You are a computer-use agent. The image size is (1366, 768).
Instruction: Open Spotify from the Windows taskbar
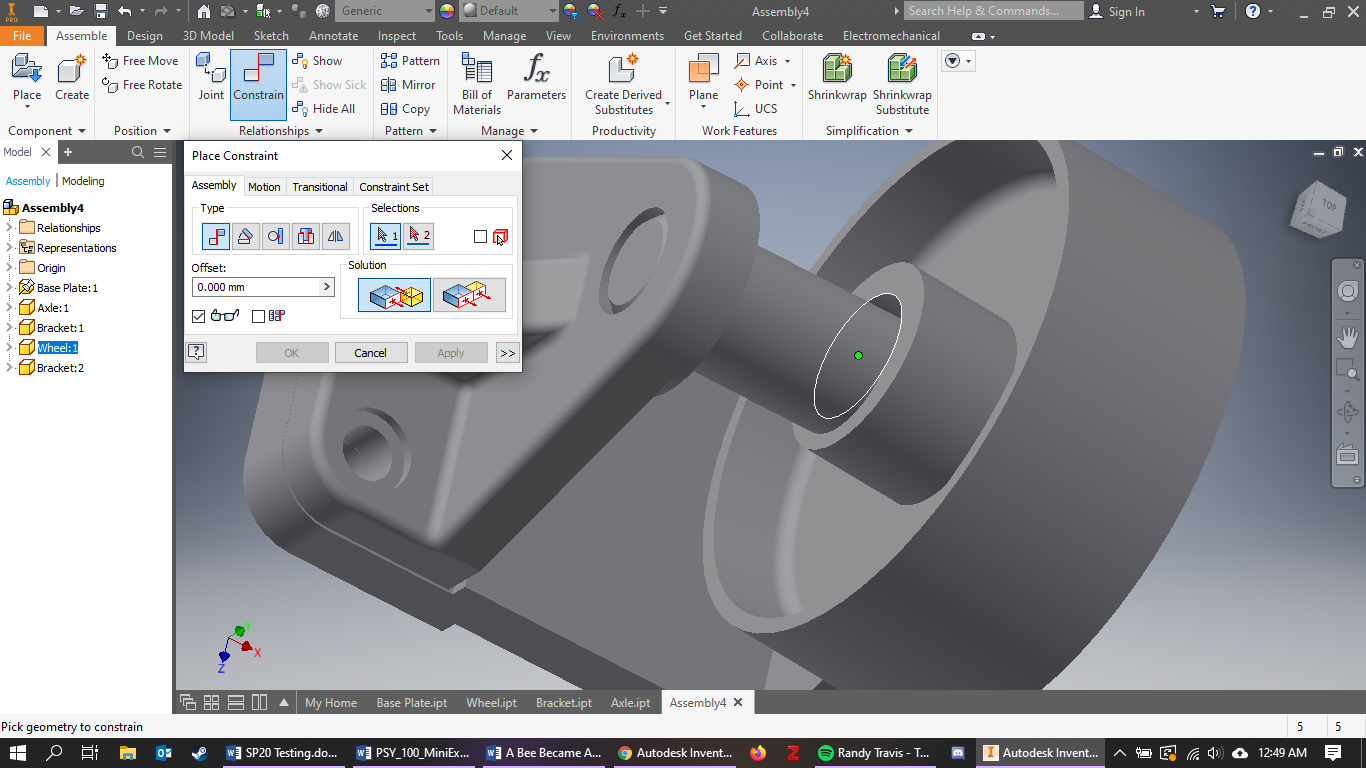pos(874,753)
